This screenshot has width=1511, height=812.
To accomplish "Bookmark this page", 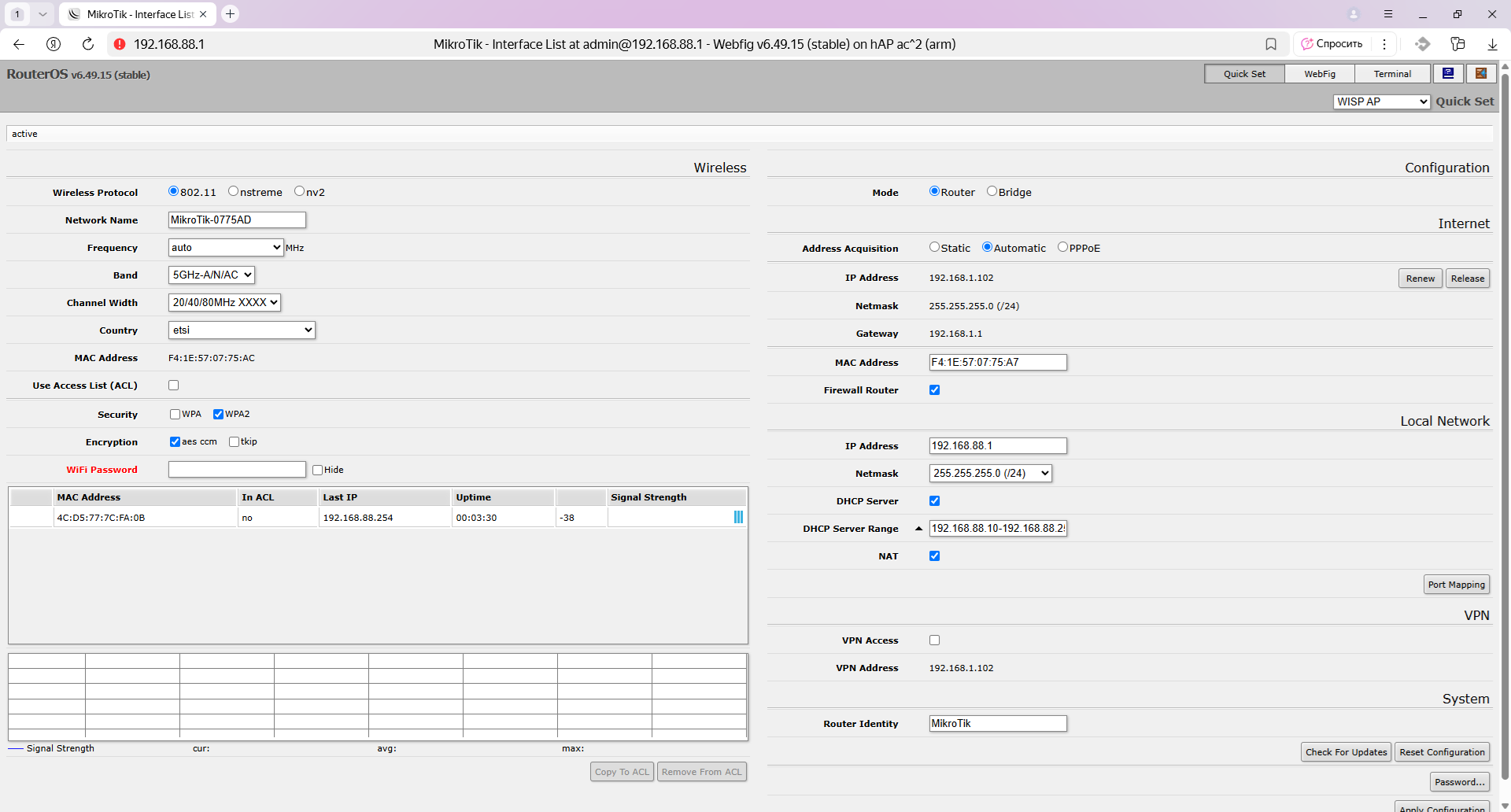I will (1271, 44).
